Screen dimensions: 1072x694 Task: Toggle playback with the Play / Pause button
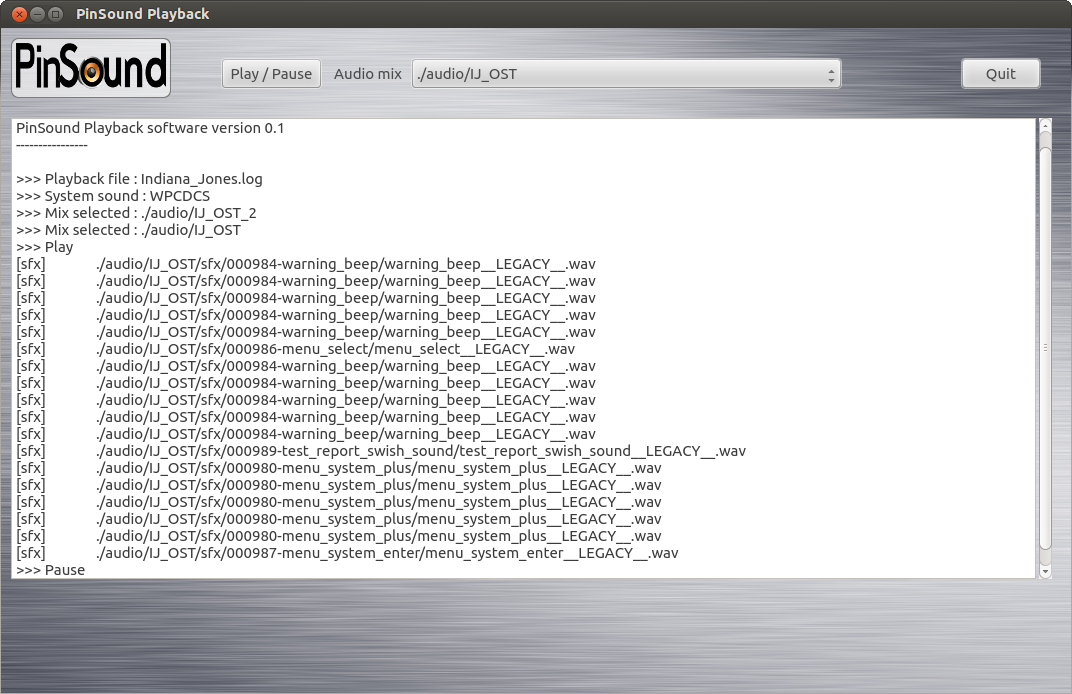tap(271, 74)
